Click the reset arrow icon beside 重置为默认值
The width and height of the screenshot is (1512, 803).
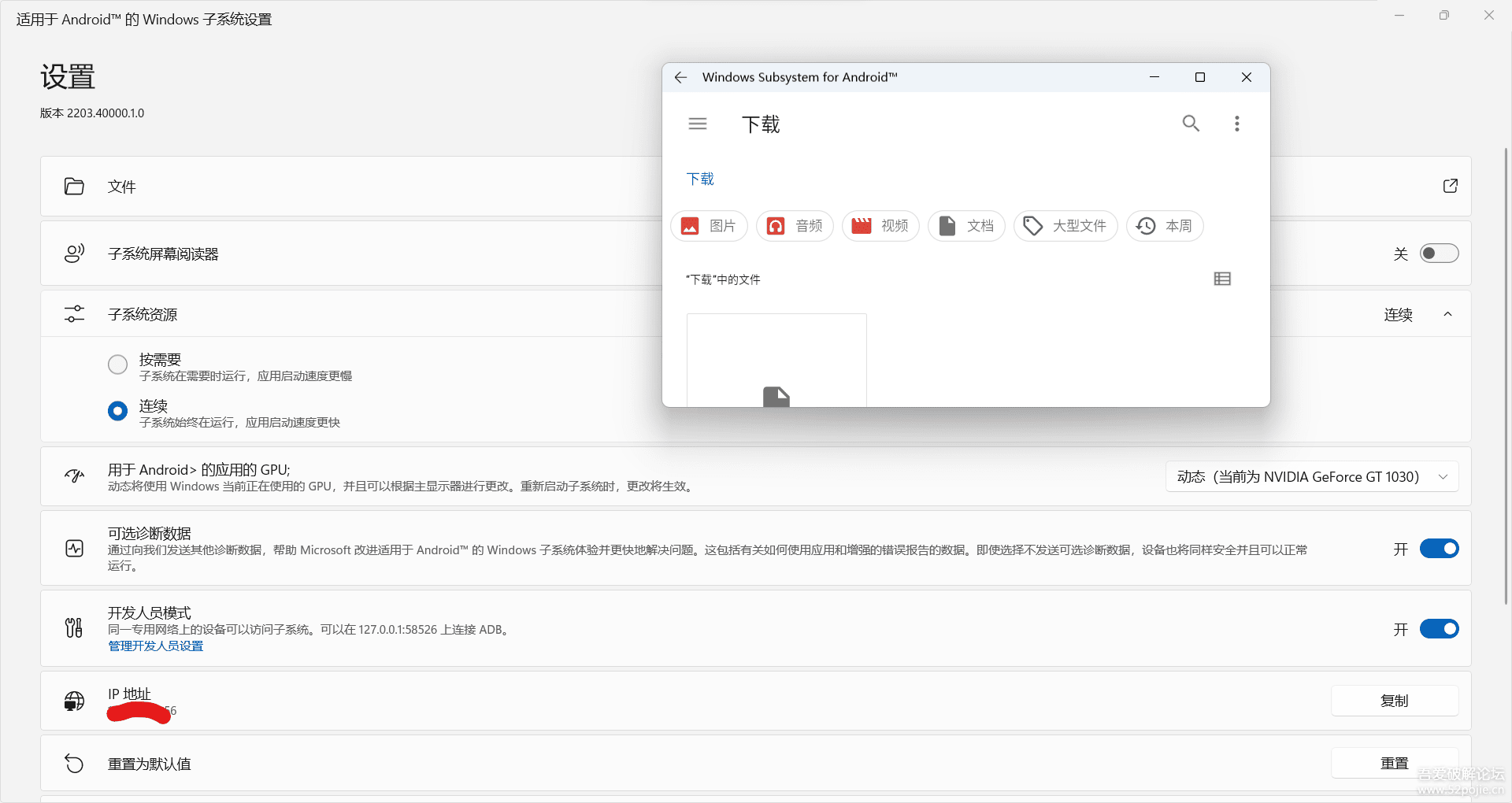[x=74, y=764]
